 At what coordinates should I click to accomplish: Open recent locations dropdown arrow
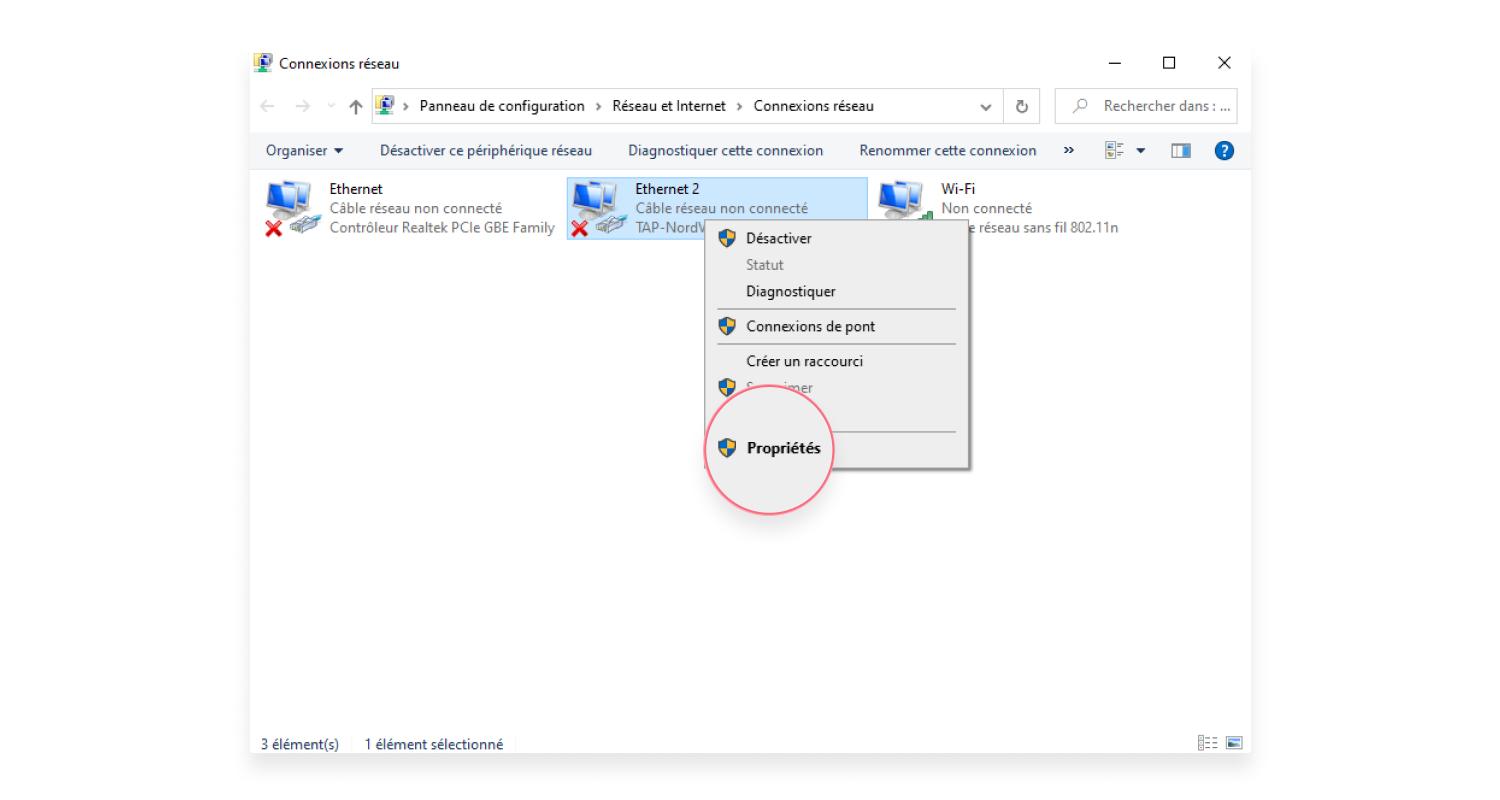(331, 107)
